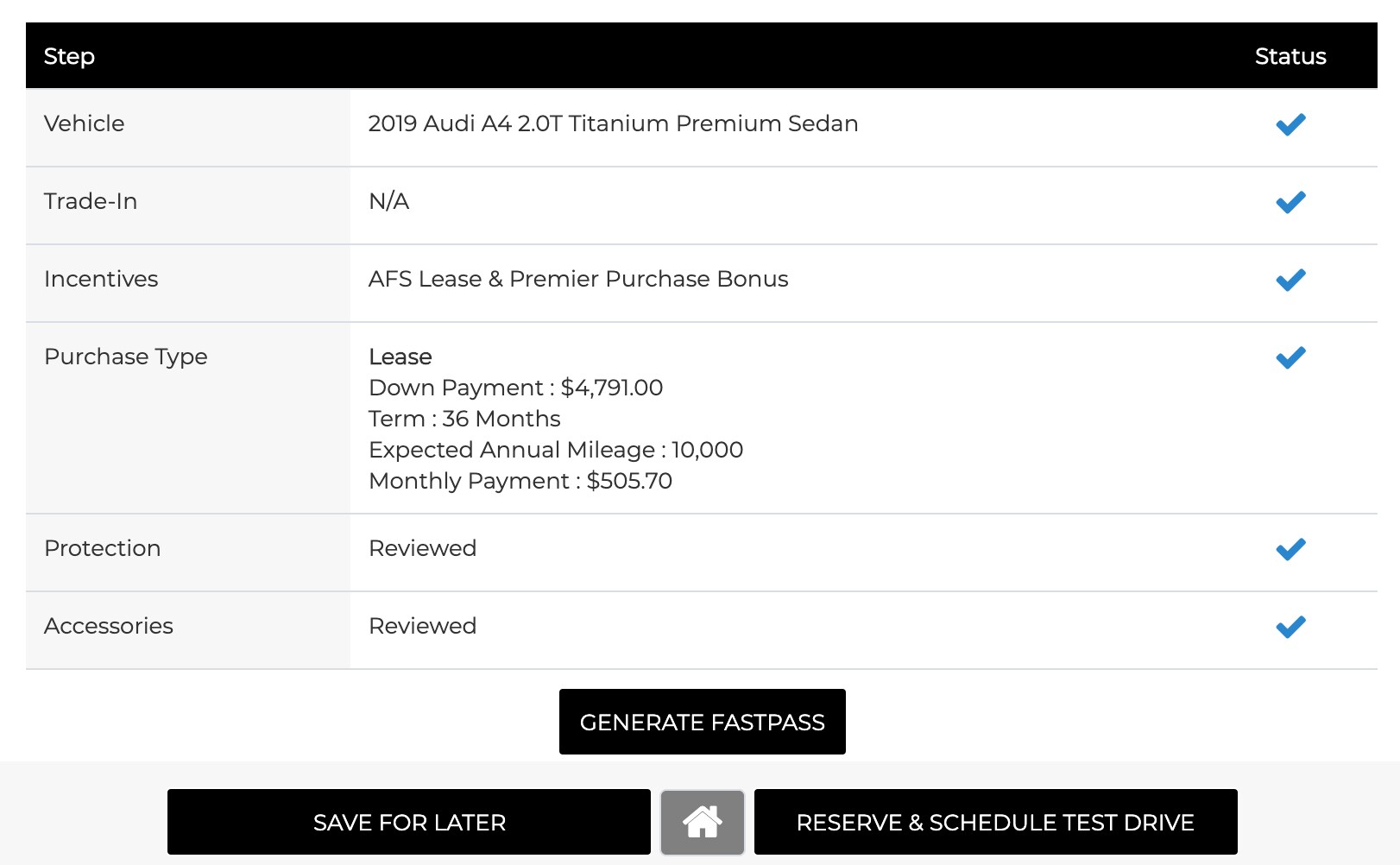Click the Accessories row checkmark
Image resolution: width=1400 pixels, height=865 pixels.
click(1290, 627)
